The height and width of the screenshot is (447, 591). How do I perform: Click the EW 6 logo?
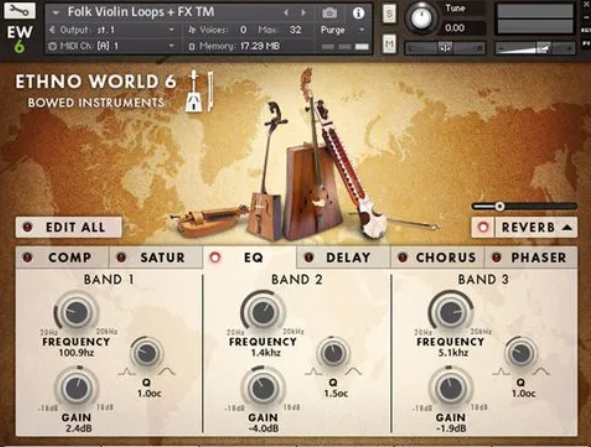coord(19,39)
